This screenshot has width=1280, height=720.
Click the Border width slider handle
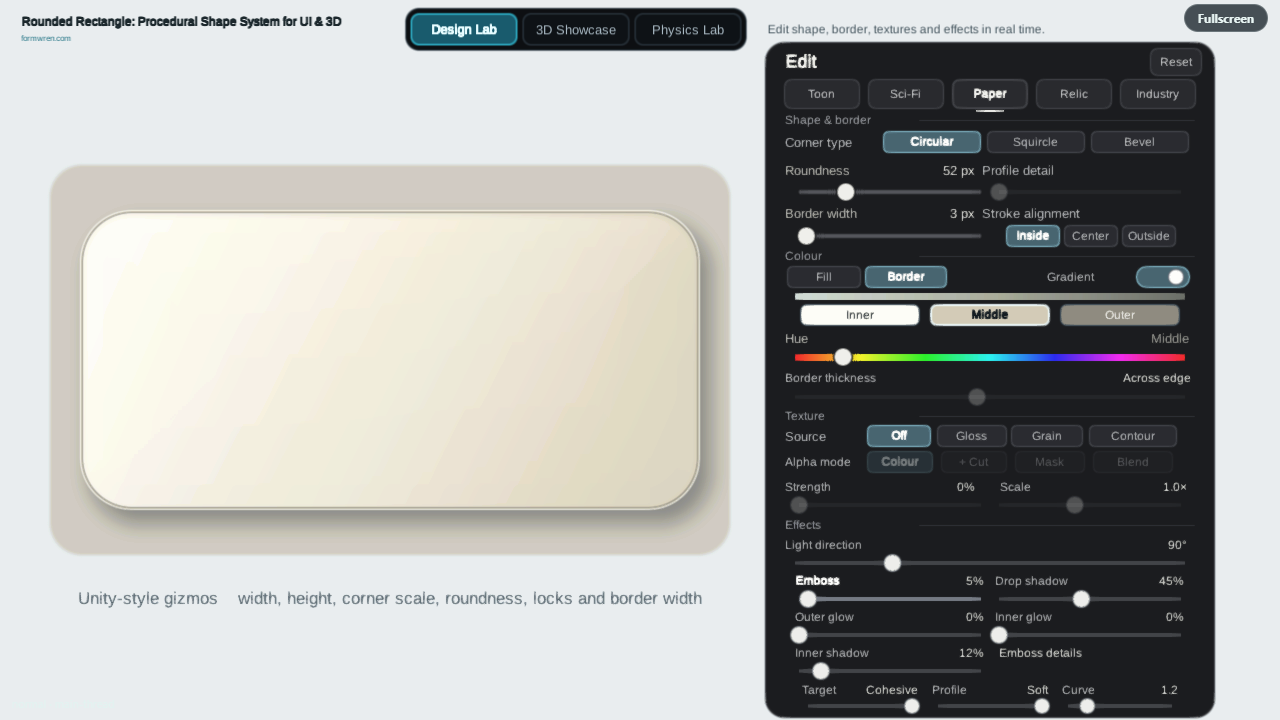pyautogui.click(x=806, y=236)
